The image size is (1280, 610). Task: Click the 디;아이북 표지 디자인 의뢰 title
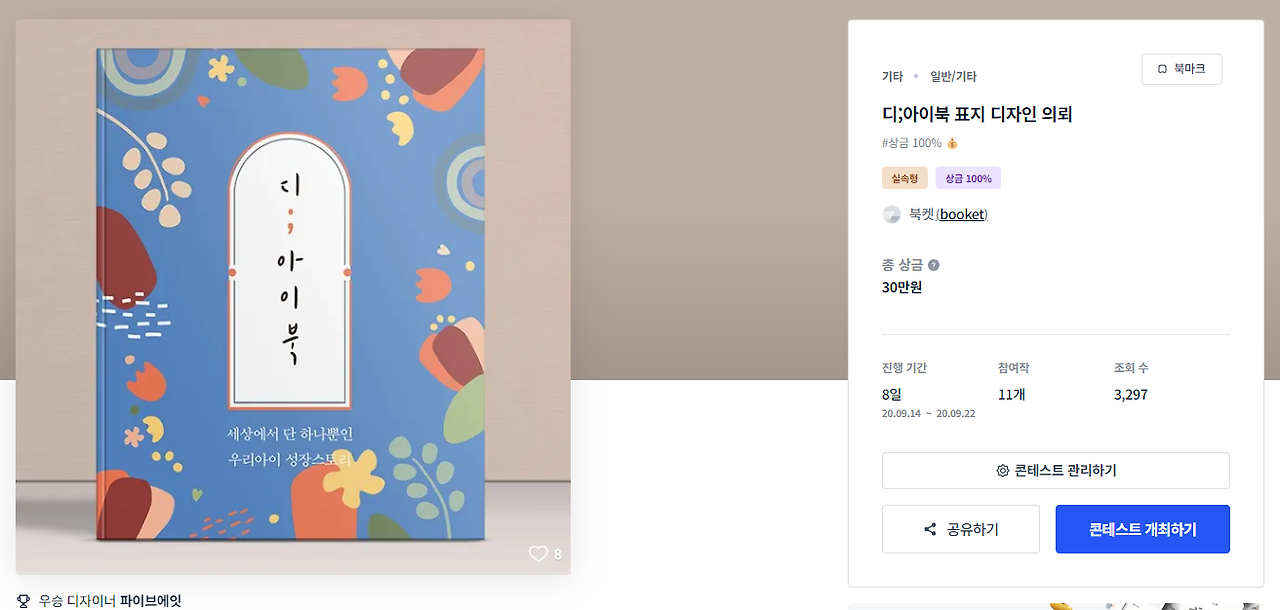(x=977, y=114)
